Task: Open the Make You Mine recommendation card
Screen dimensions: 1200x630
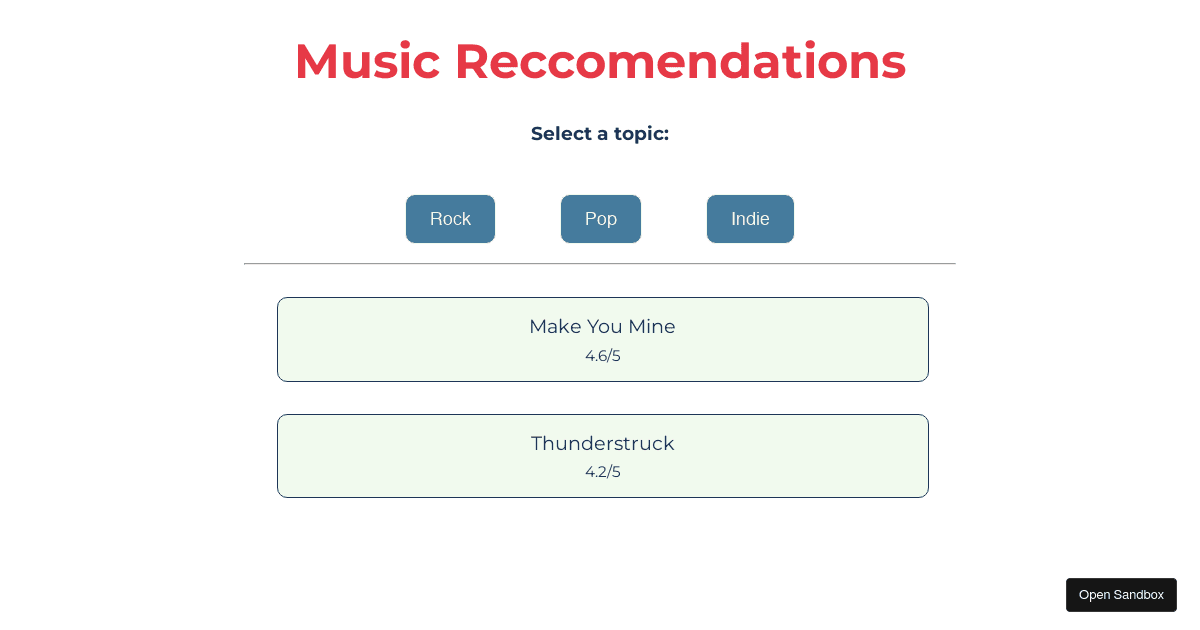Action: (602, 338)
